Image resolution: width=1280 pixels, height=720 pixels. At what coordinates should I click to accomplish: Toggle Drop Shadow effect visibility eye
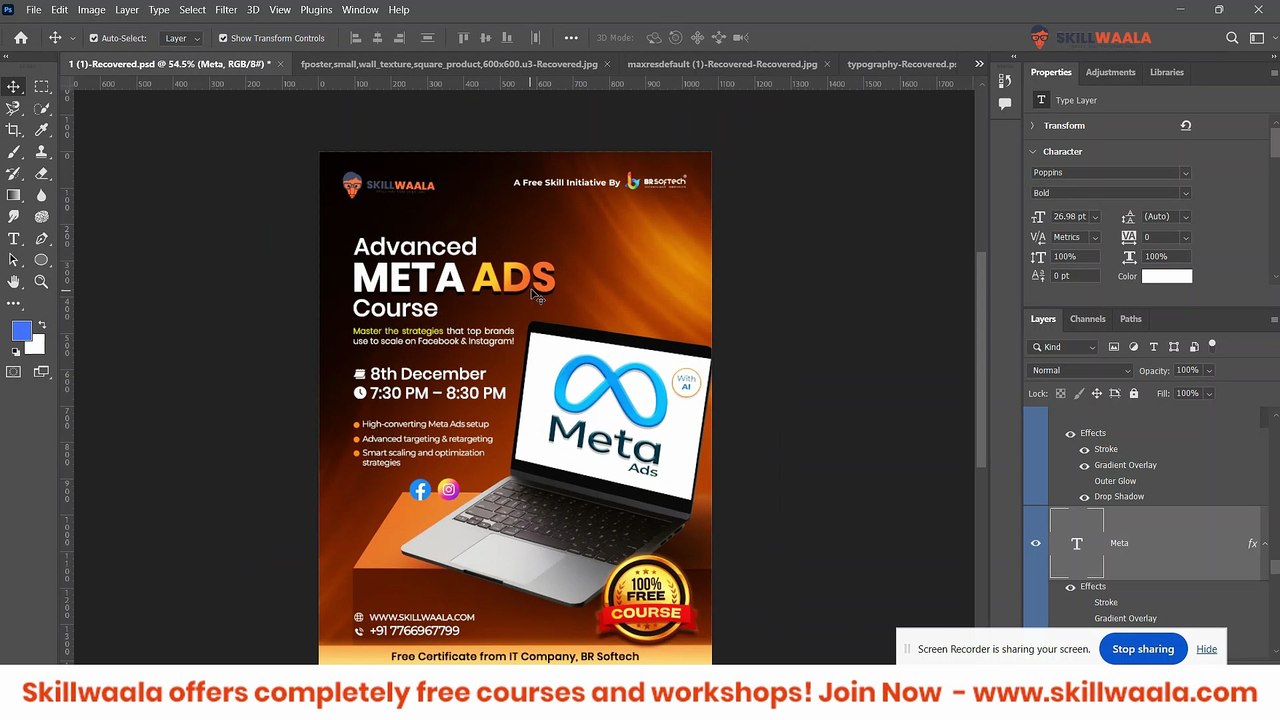[1084, 497]
